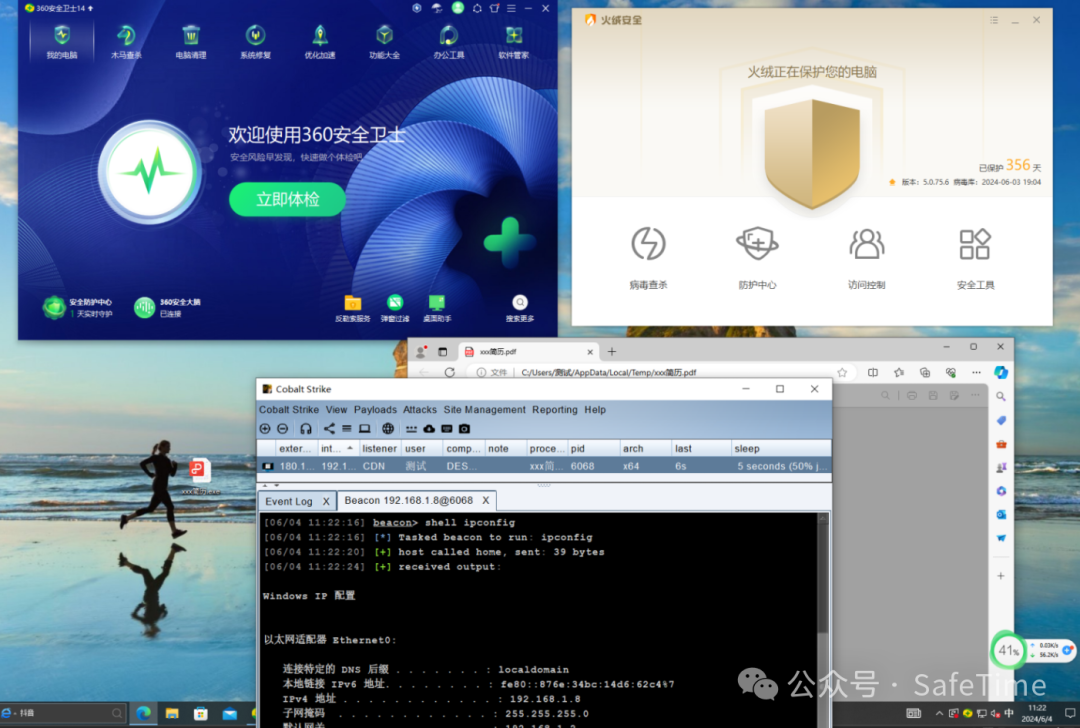
Task: Open 软件管家 software manager in 360
Action: [x=514, y=41]
